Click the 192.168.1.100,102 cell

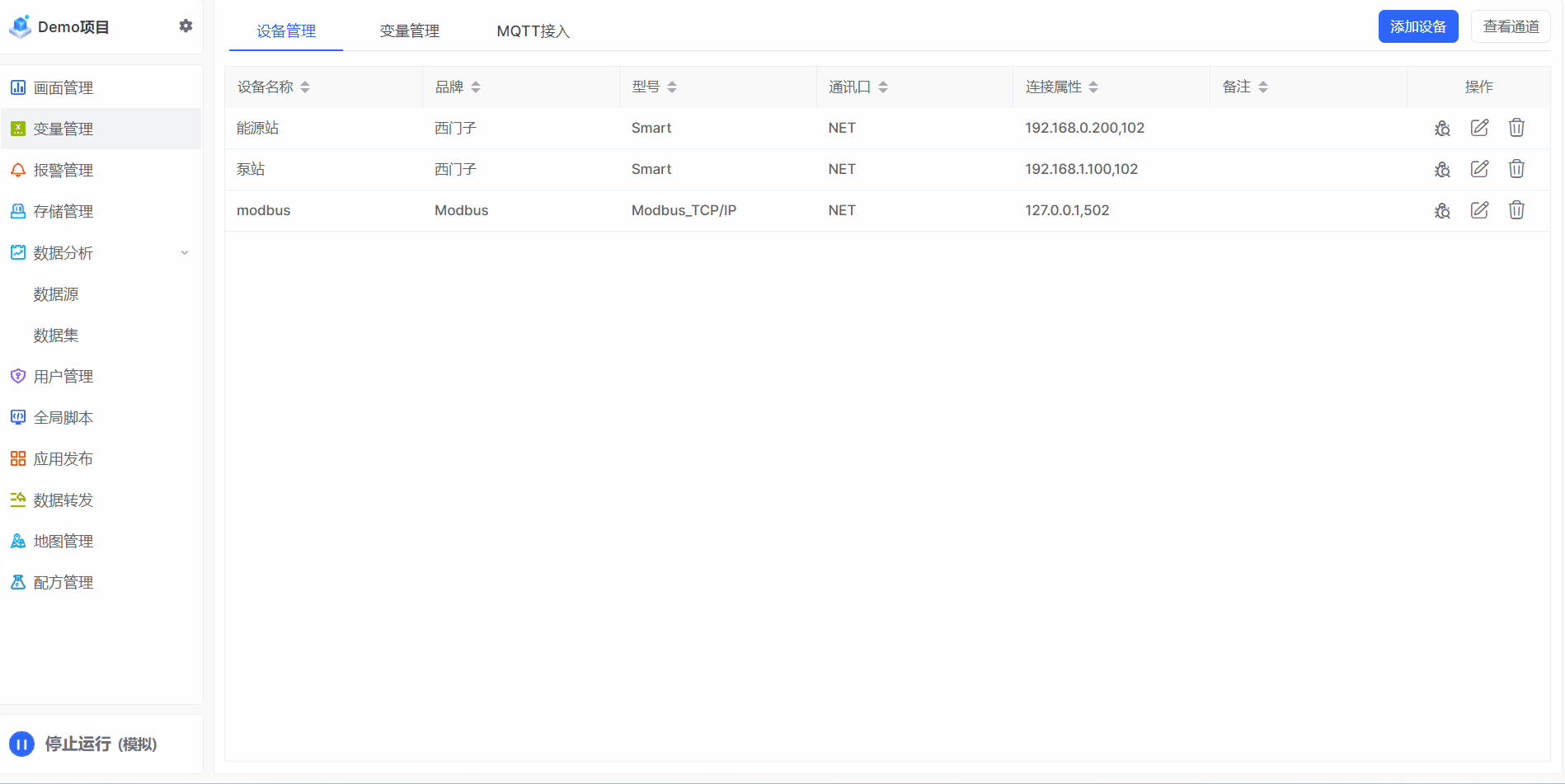[x=1111, y=169]
